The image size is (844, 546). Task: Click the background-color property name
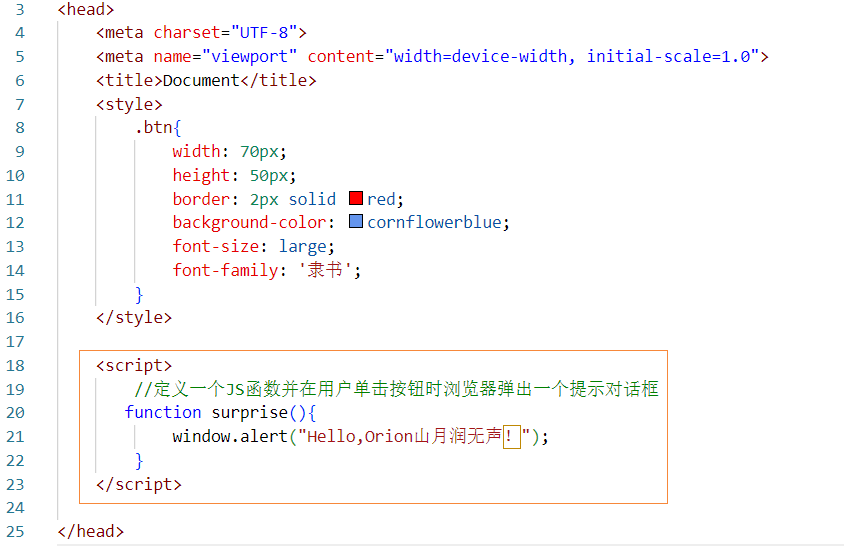tap(249, 222)
